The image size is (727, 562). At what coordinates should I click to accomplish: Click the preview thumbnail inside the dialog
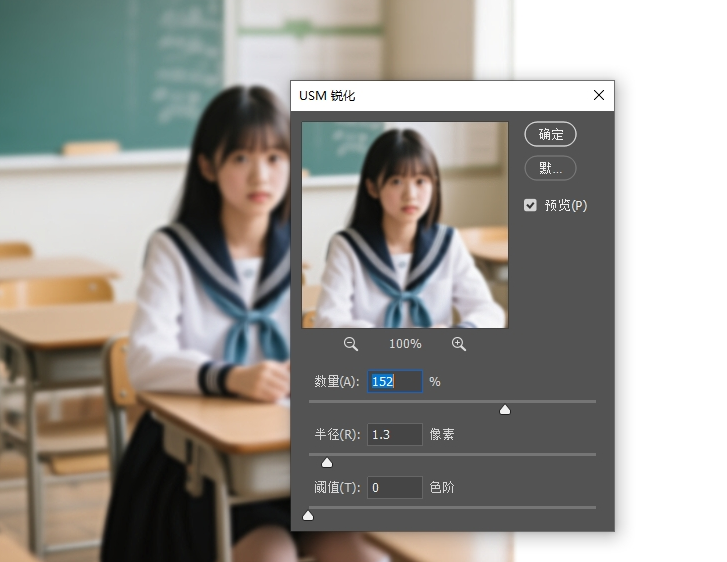[x=405, y=225]
